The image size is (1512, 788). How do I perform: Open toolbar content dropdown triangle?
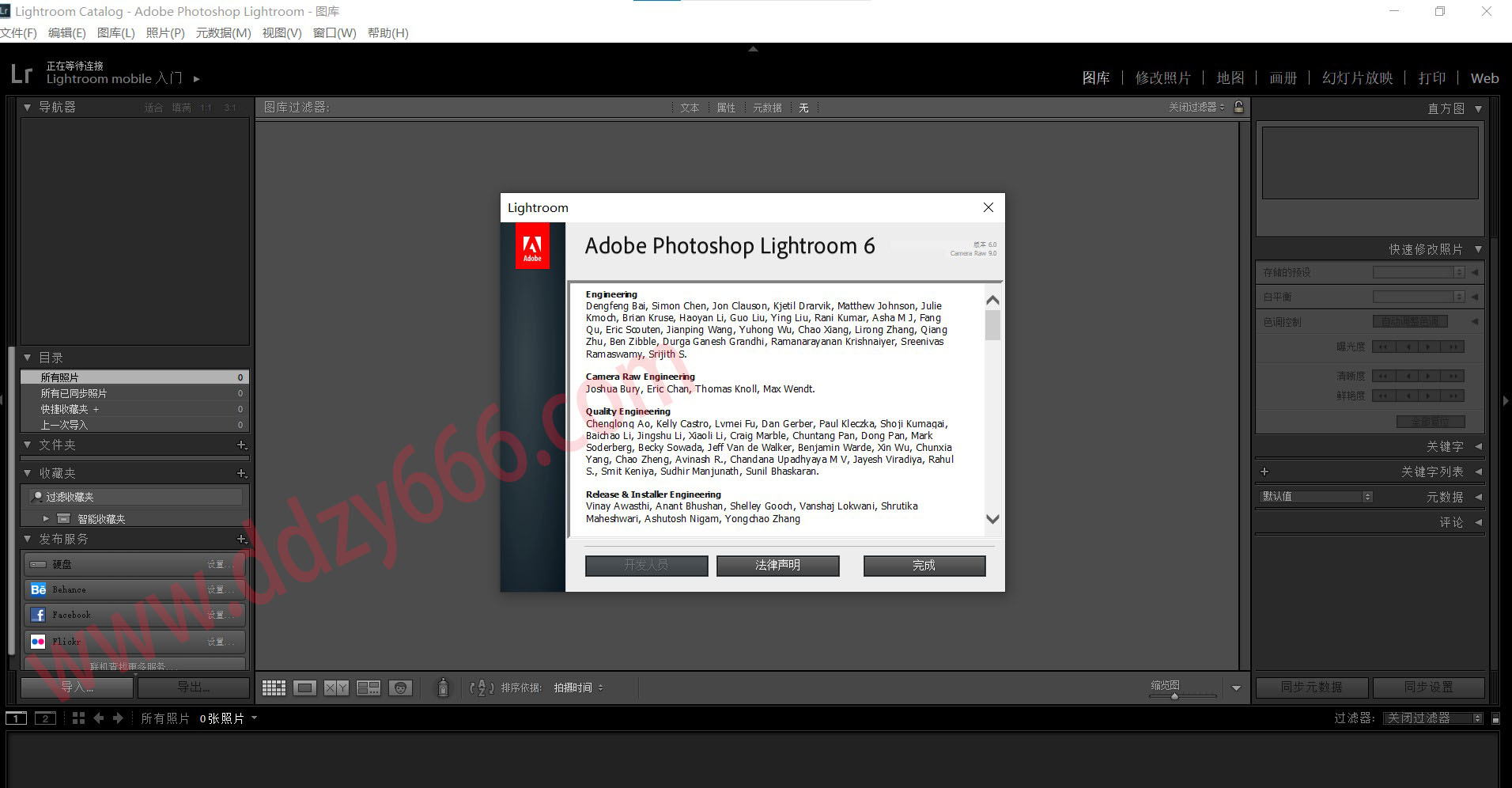coord(1236,688)
